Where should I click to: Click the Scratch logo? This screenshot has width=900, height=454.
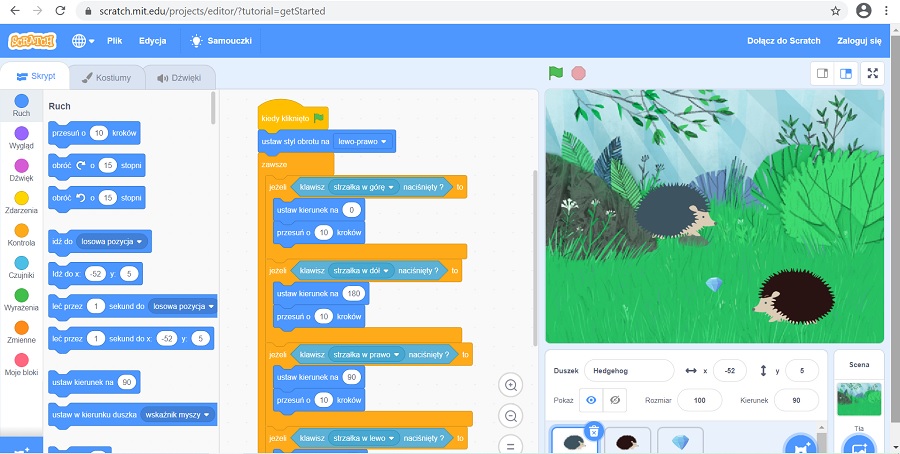(32, 41)
